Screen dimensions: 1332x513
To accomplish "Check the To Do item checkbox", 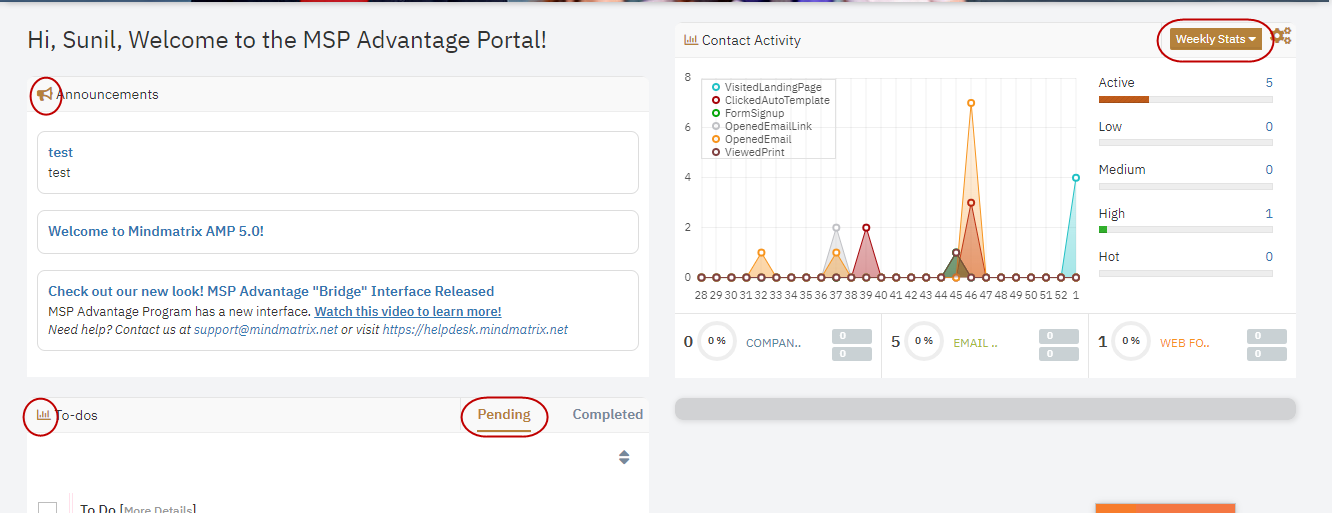I will pos(47,508).
